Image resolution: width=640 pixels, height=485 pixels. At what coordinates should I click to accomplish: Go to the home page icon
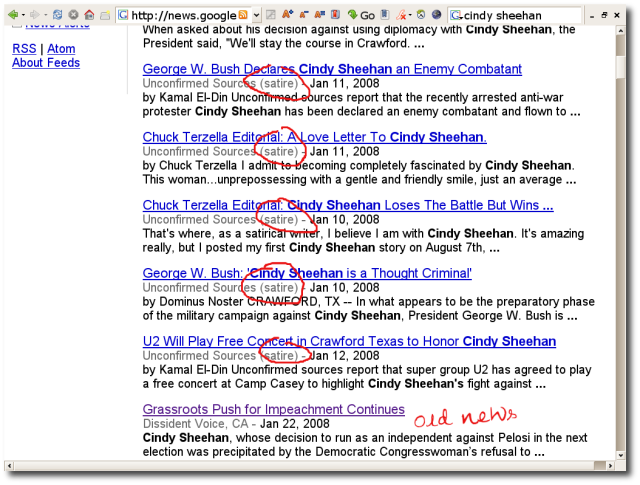click(x=89, y=15)
